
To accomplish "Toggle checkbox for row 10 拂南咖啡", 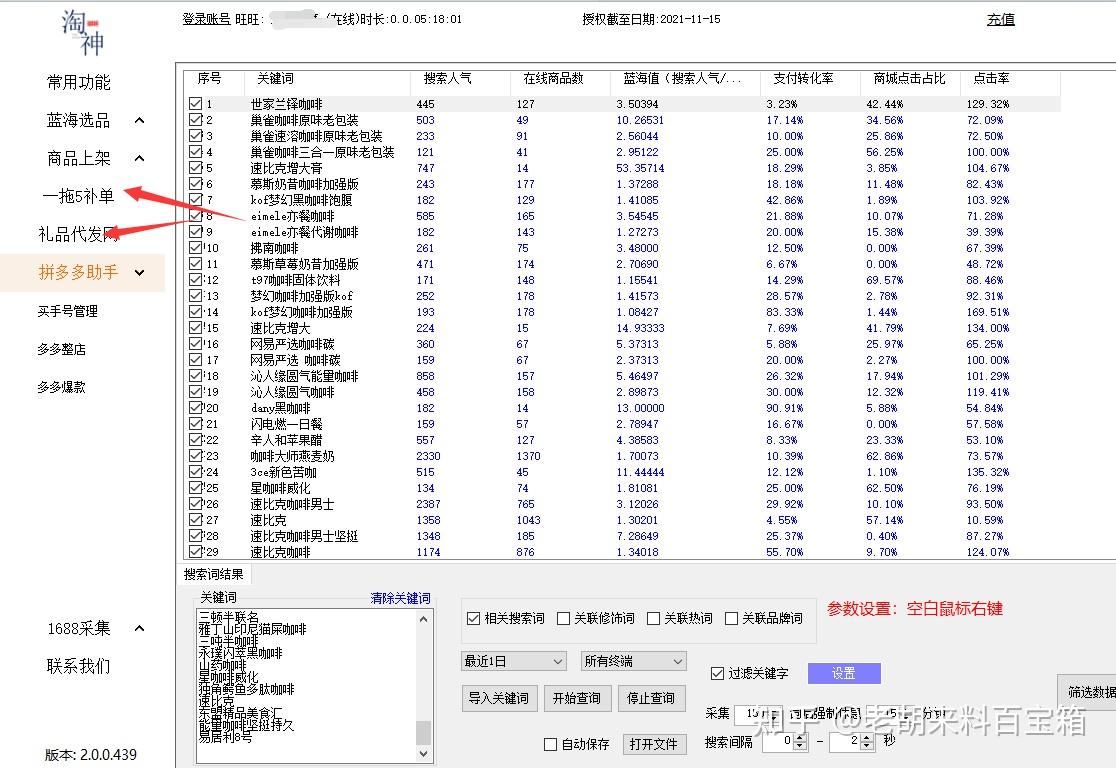I will coord(196,248).
